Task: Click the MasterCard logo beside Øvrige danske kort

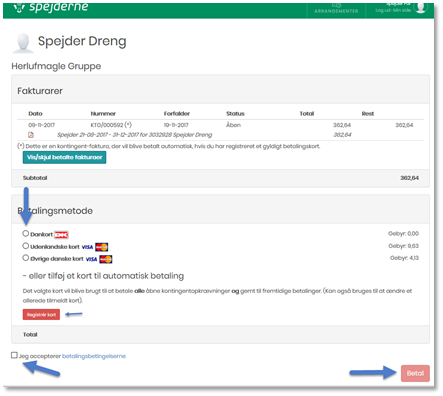Action: pyautogui.click(x=106, y=259)
